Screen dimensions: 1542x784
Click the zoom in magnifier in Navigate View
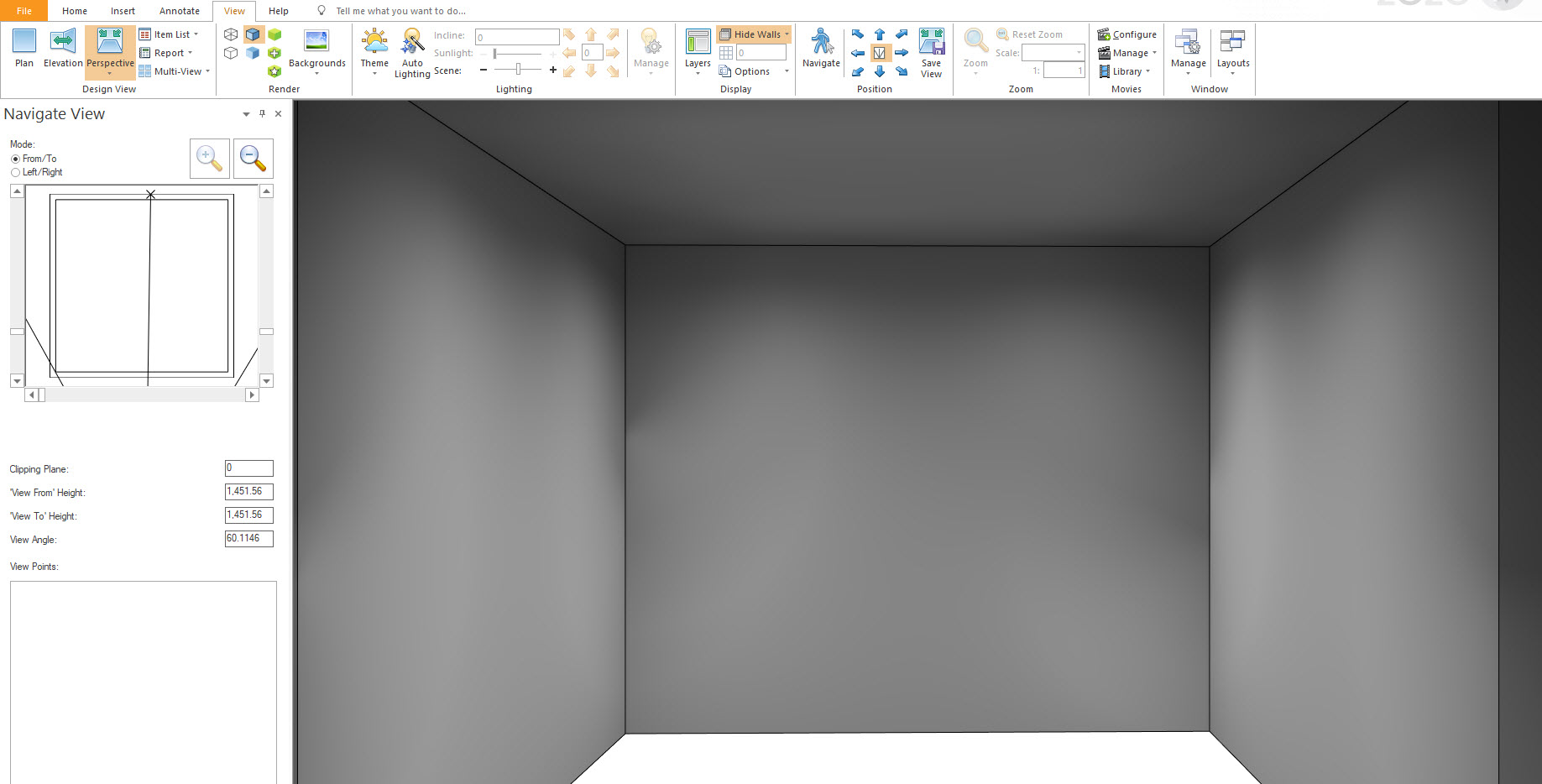click(209, 159)
